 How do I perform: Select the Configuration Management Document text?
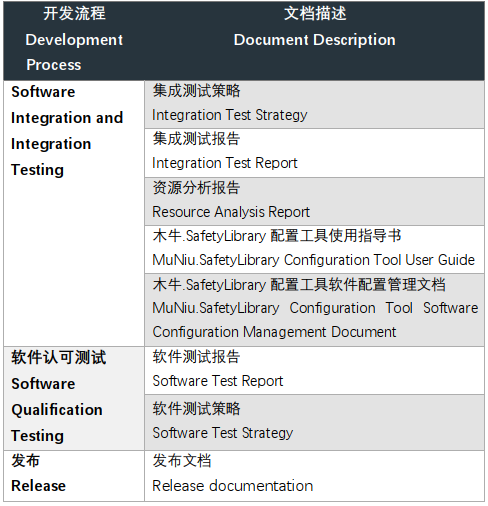click(274, 332)
